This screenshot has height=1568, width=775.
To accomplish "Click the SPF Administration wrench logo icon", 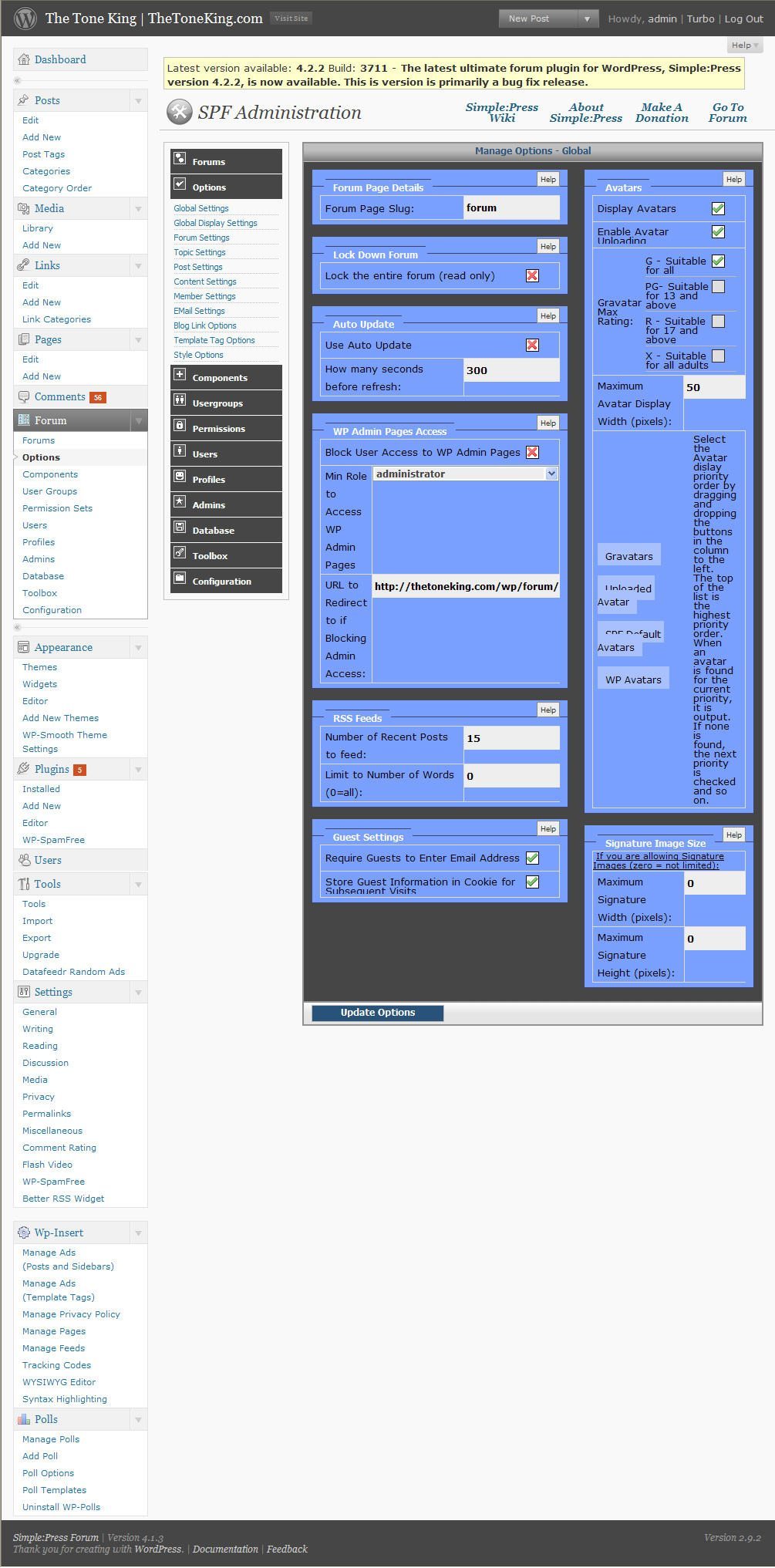I will (180, 113).
